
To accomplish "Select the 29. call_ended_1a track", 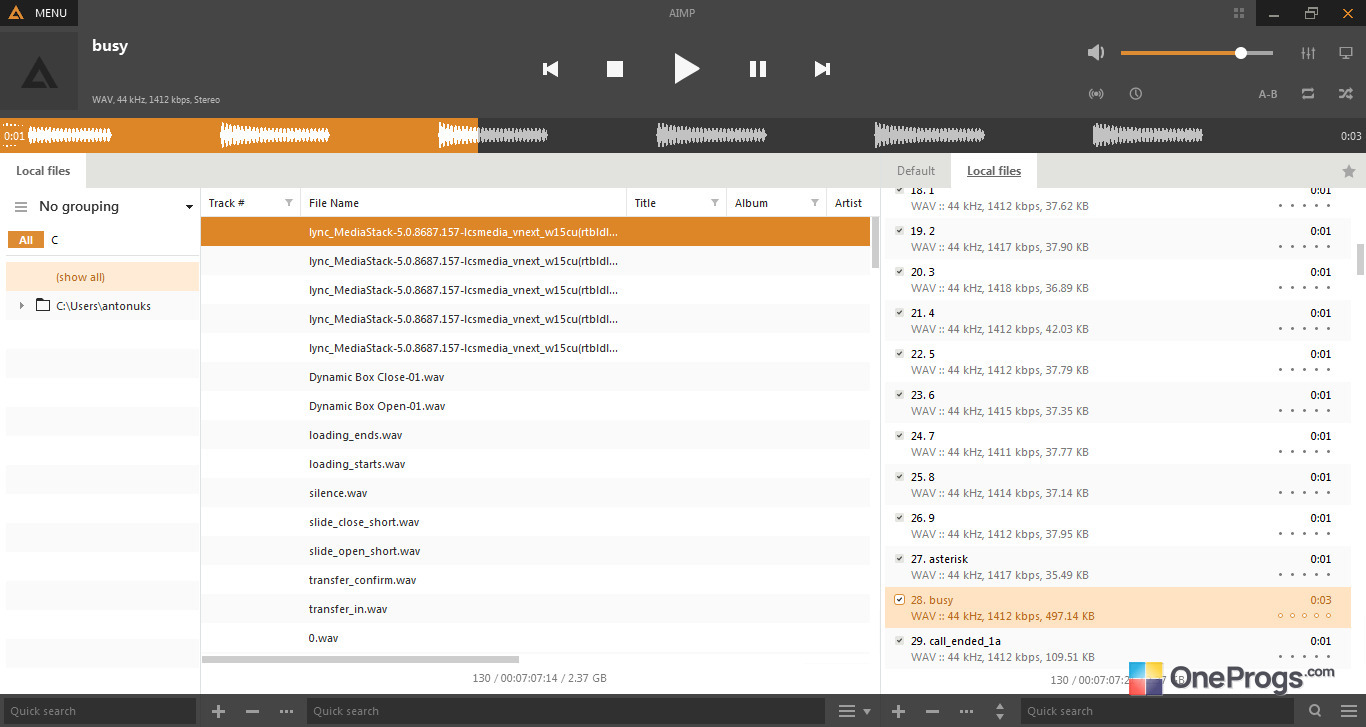I will pyautogui.click(x=1117, y=648).
